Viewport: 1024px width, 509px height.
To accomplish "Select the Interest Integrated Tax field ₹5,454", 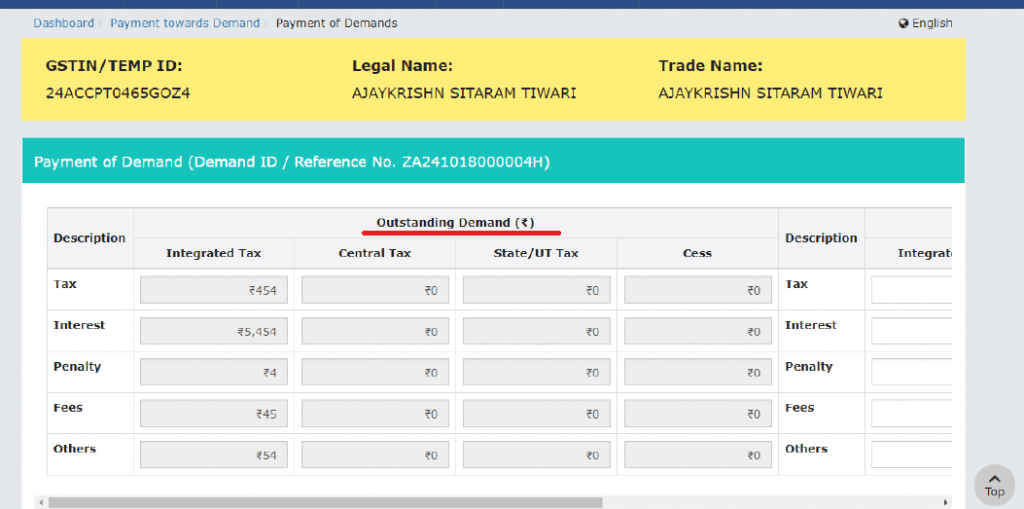I will [x=214, y=331].
